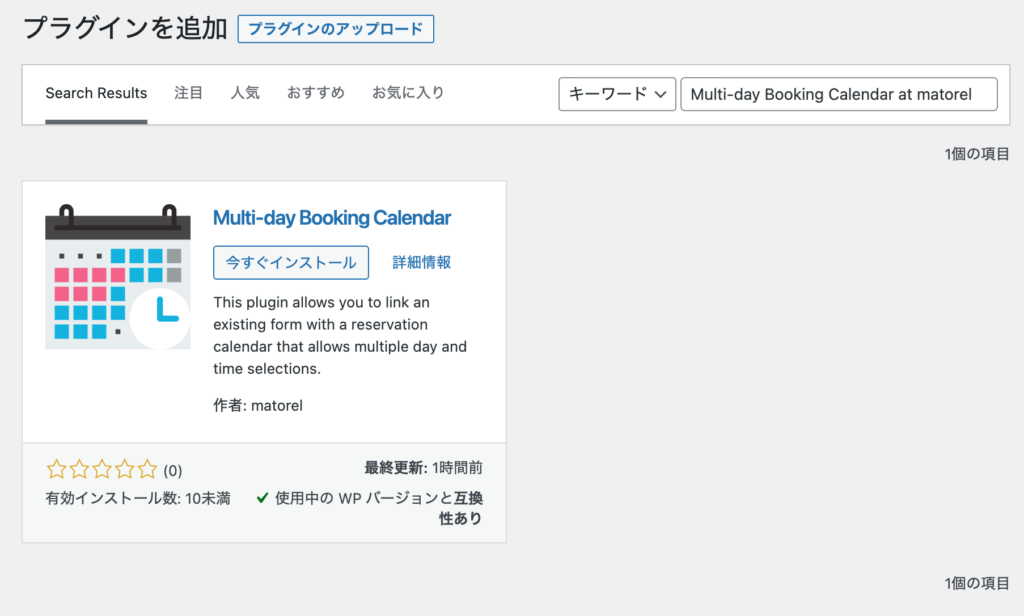
Task: Click the (0) rating count
Action: click(x=172, y=470)
